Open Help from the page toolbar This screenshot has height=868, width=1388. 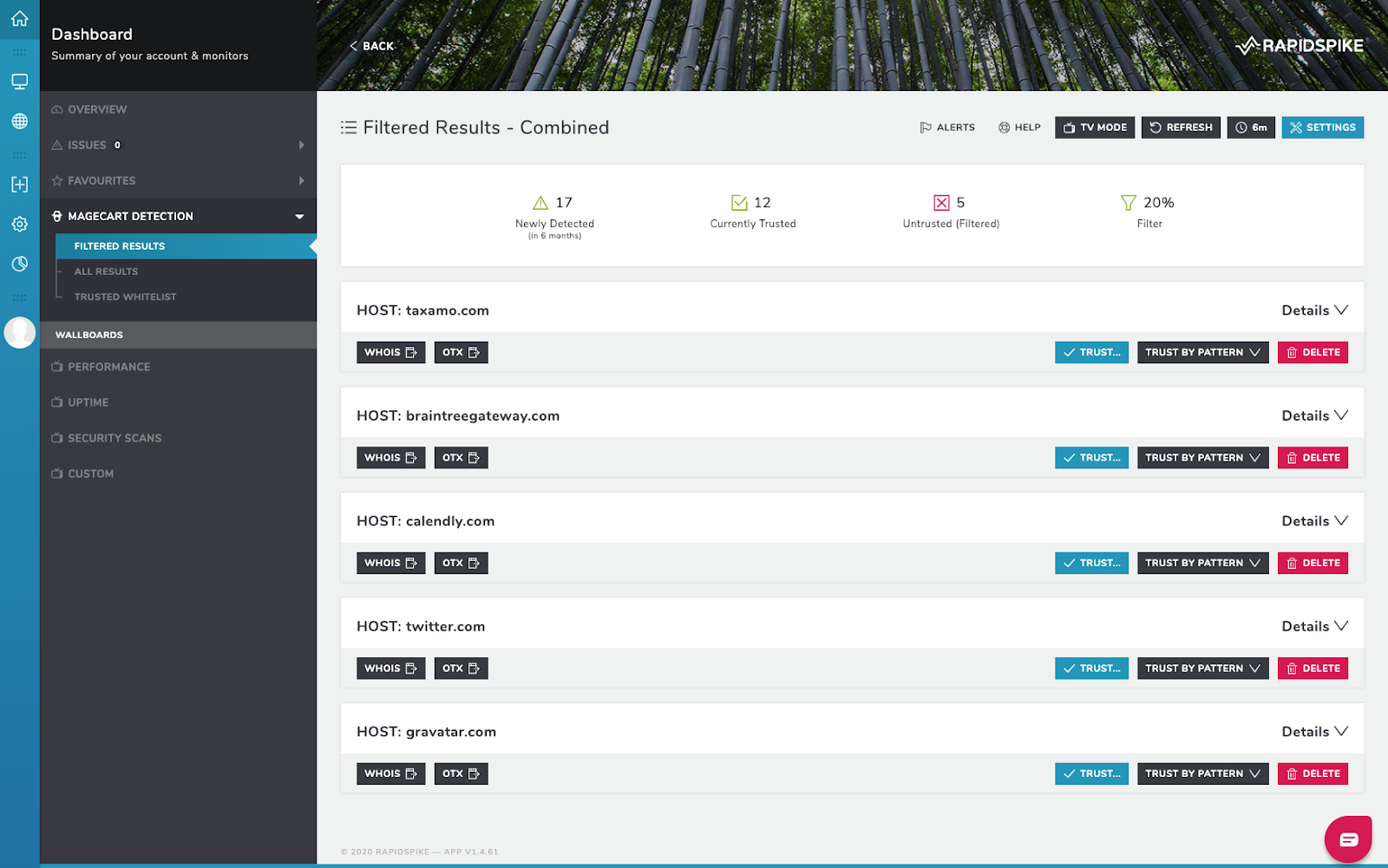point(1019,127)
